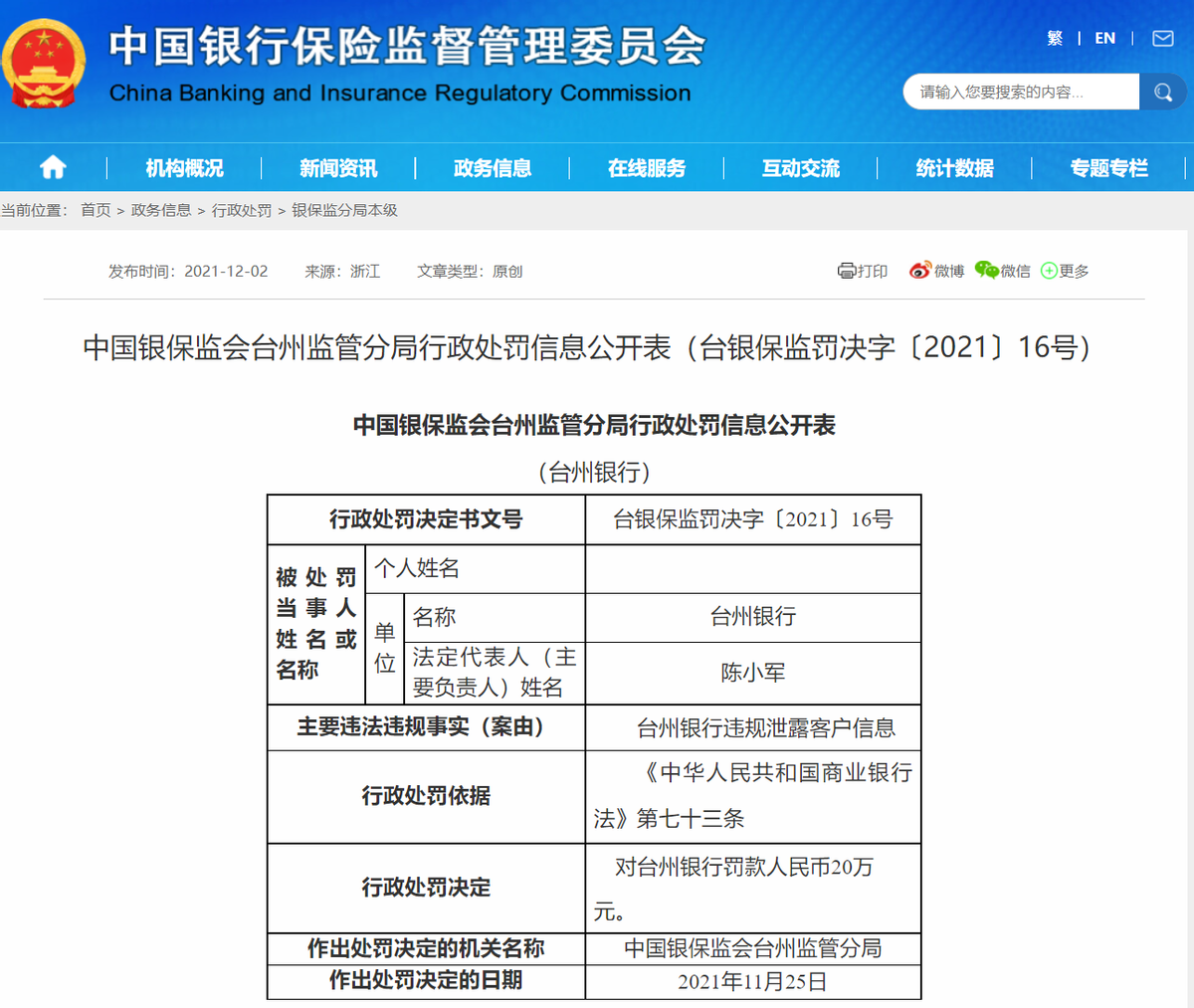
Task: Open the 政务信息 menu
Action: click(493, 168)
